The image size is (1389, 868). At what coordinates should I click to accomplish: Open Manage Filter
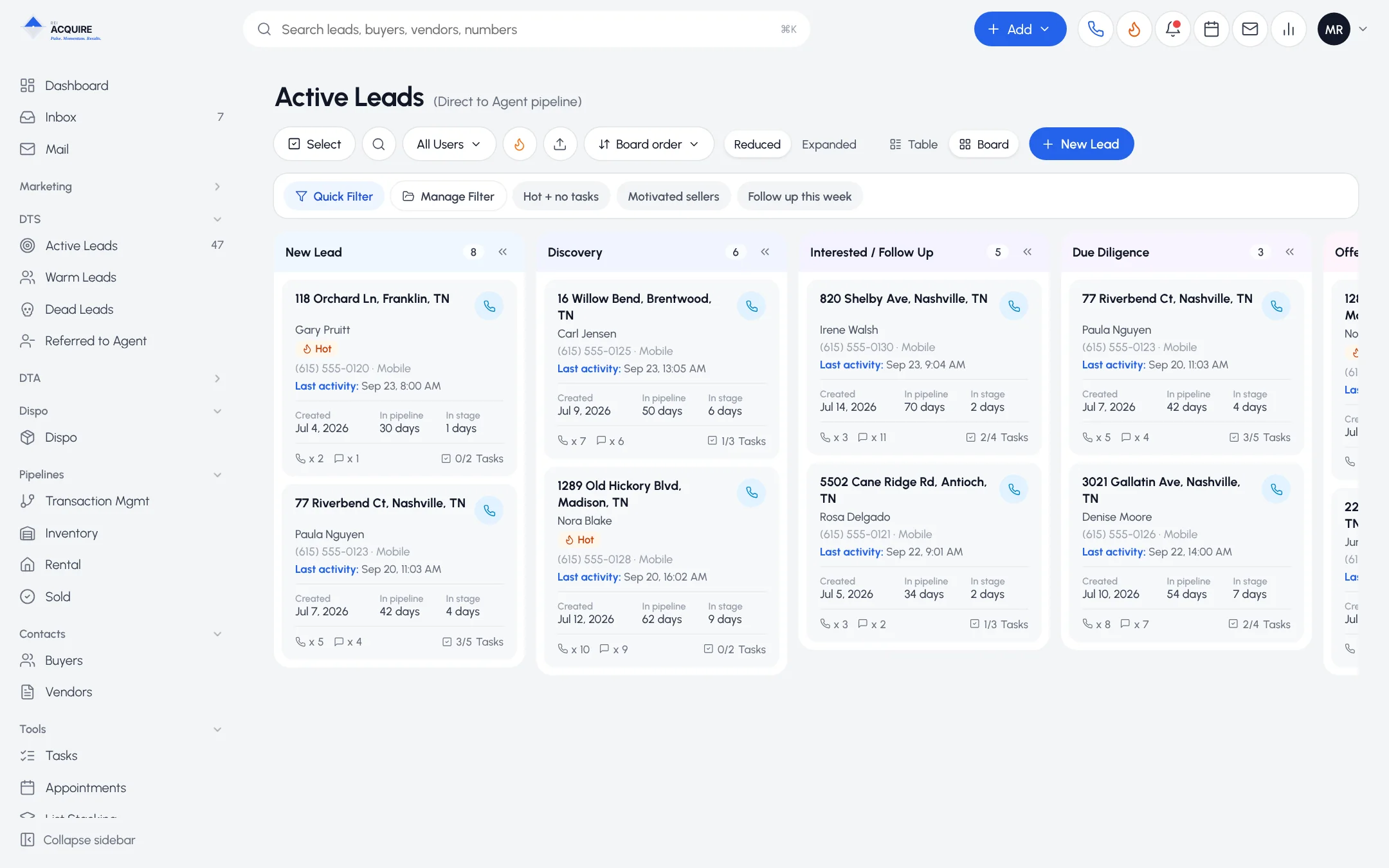click(448, 196)
